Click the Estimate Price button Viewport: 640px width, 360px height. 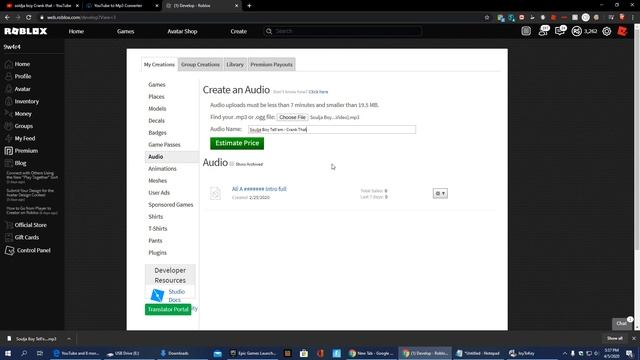[x=237, y=143]
